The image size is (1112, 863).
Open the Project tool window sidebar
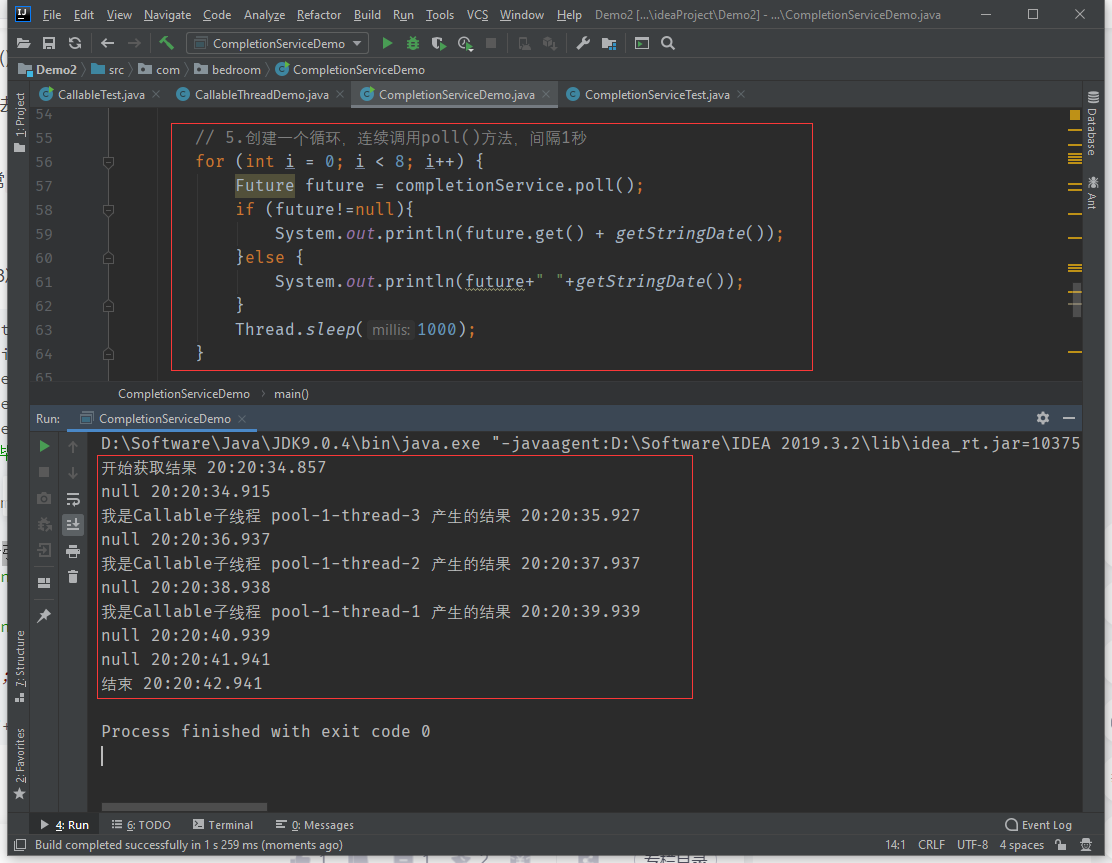(20, 122)
